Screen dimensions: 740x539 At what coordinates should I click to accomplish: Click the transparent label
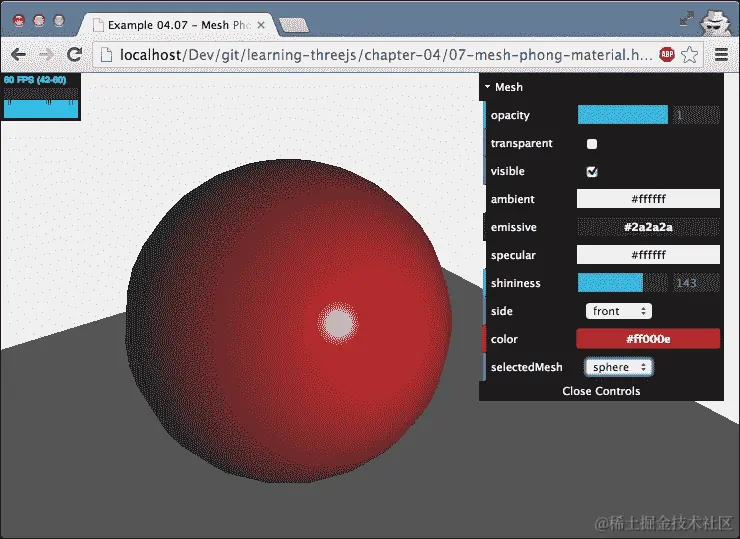521,143
